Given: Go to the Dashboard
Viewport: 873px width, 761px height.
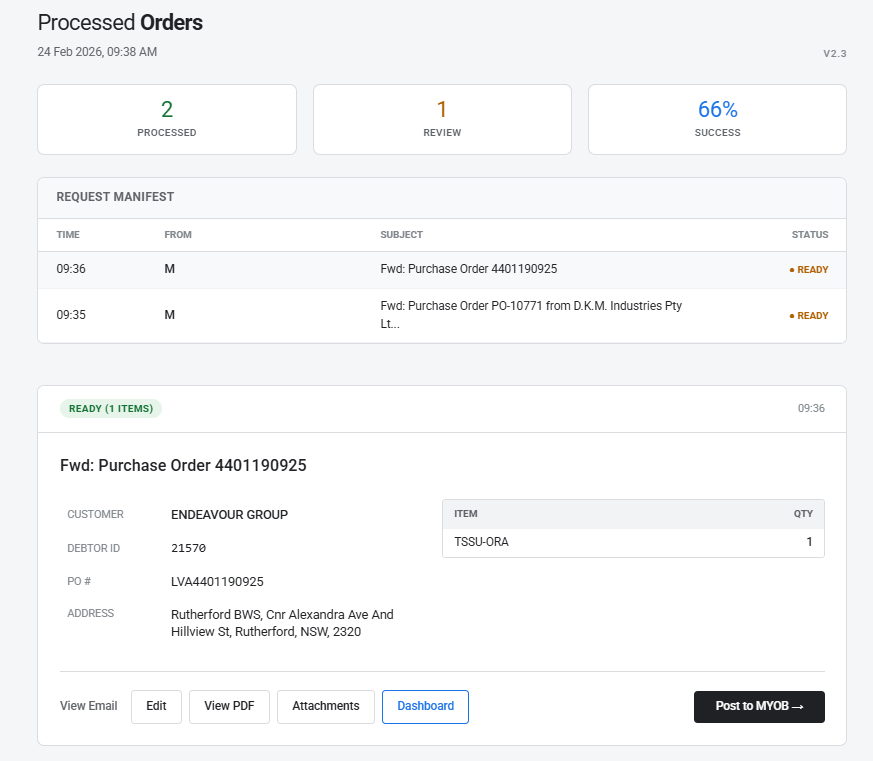Looking at the screenshot, I should (x=425, y=706).
